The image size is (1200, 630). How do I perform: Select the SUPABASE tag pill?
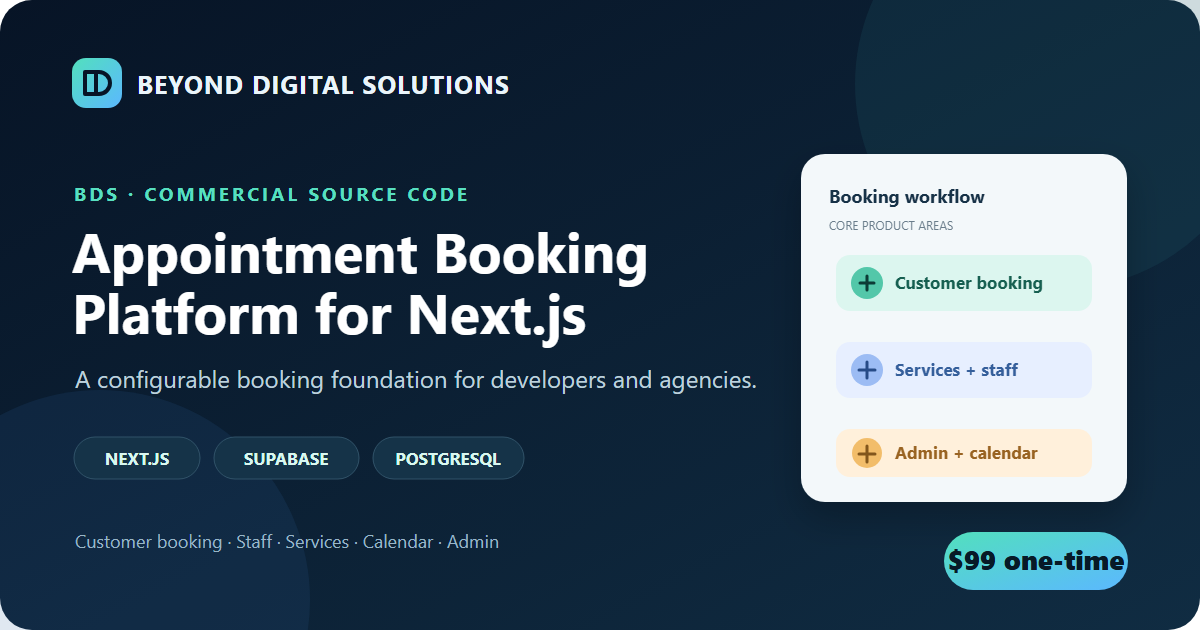pyautogui.click(x=286, y=459)
